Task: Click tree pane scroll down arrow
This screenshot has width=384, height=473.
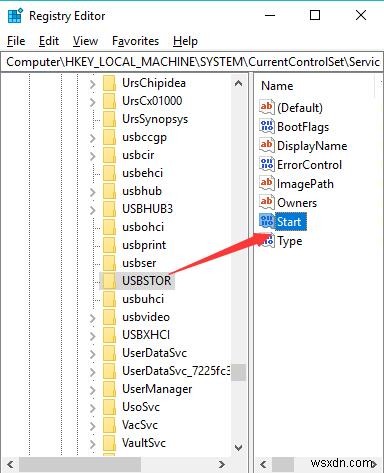Action: pyautogui.click(x=238, y=447)
